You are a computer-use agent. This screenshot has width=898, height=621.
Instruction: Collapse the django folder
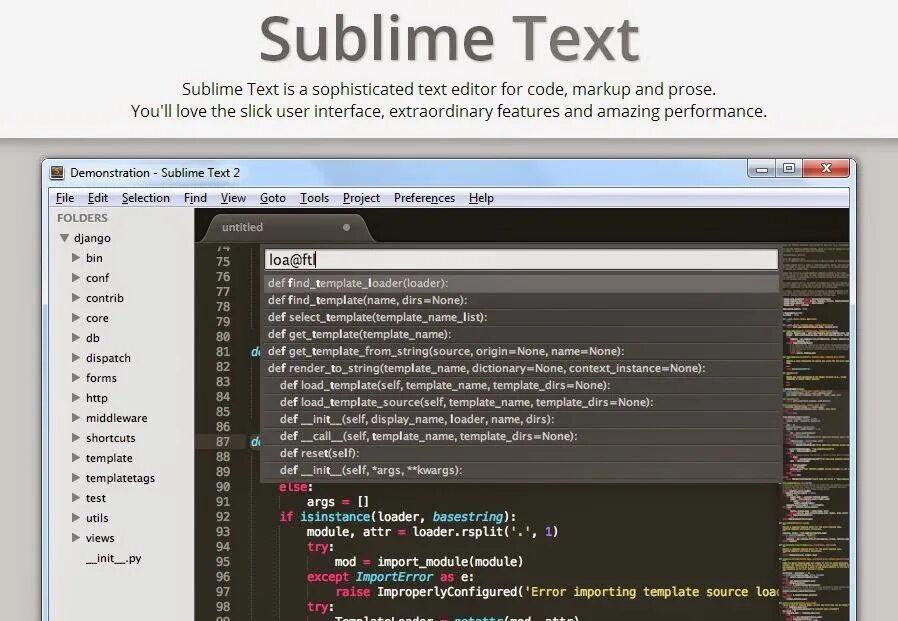(65, 238)
